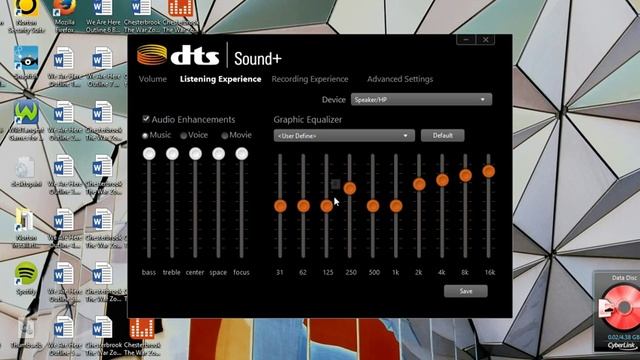
Task: Click the treble slider knob
Action: coord(172,153)
